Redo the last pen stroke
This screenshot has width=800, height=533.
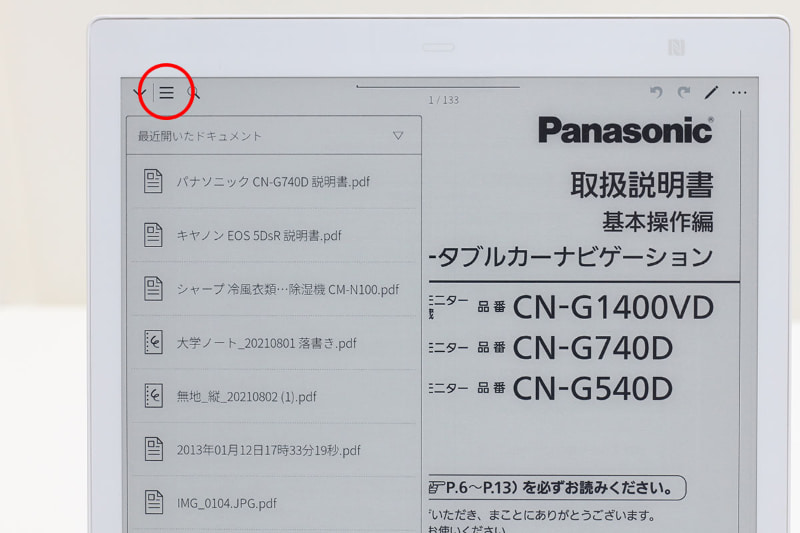[684, 92]
